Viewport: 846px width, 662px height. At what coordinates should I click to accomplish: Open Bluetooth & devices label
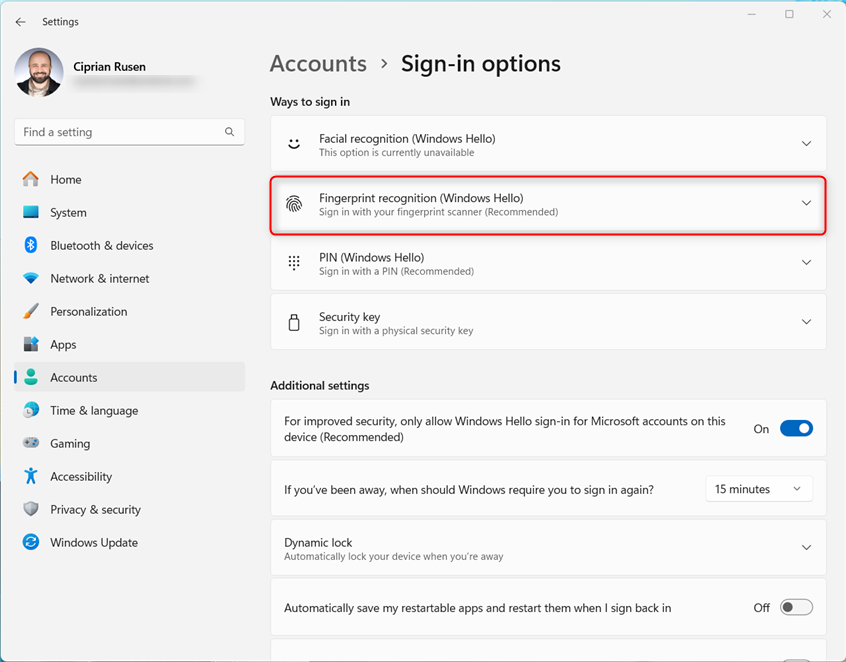pyautogui.click(x=102, y=245)
